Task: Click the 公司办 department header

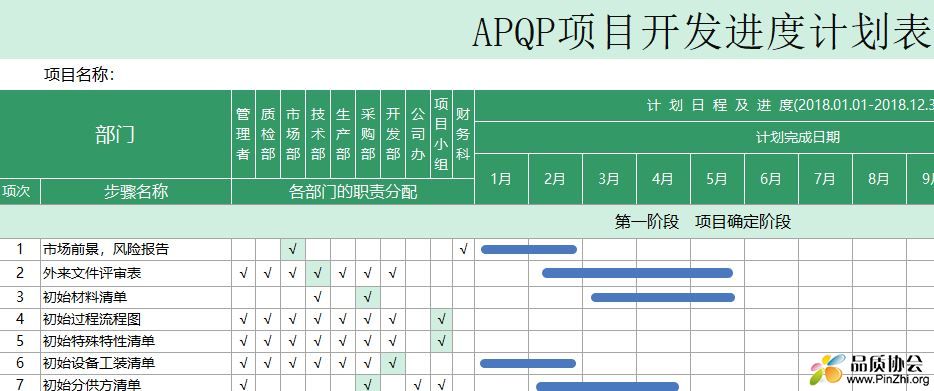Action: pos(418,134)
